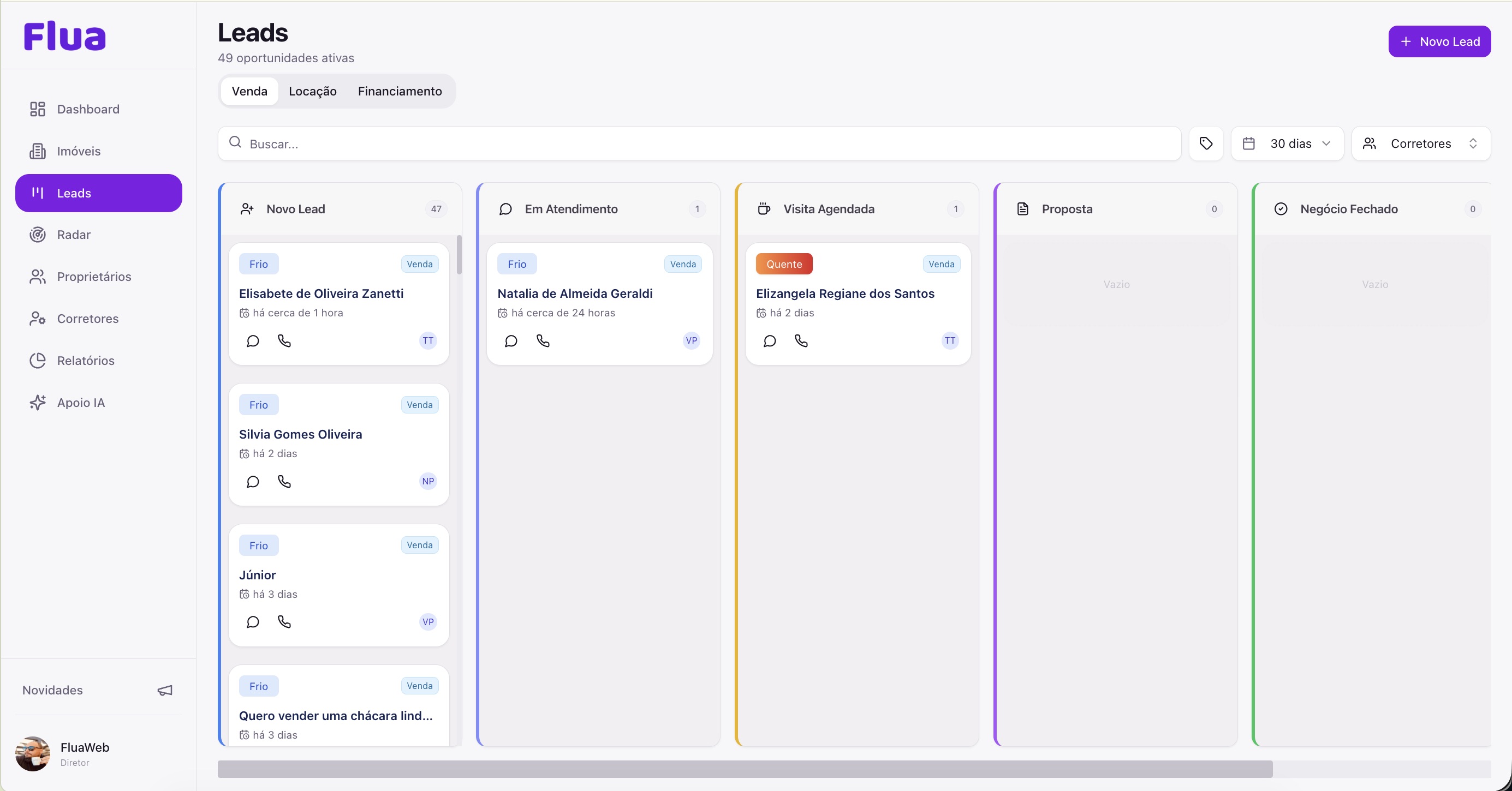The image size is (1512, 791).
Task: Go to Dashboard in sidebar
Action: [x=99, y=109]
